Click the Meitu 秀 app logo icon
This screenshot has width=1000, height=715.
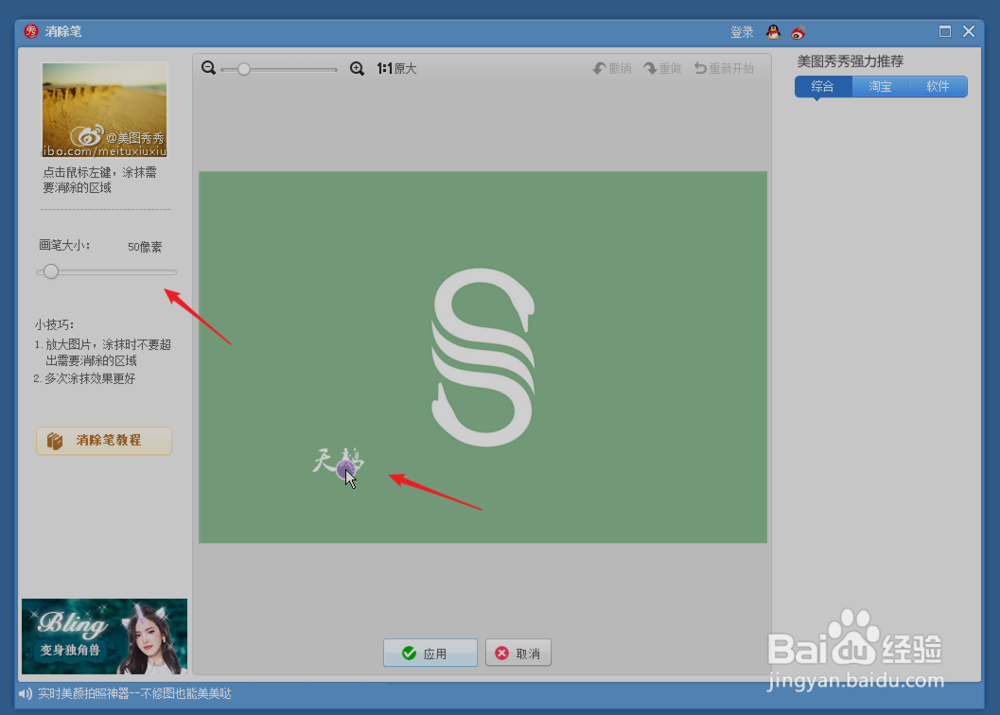[x=31, y=31]
